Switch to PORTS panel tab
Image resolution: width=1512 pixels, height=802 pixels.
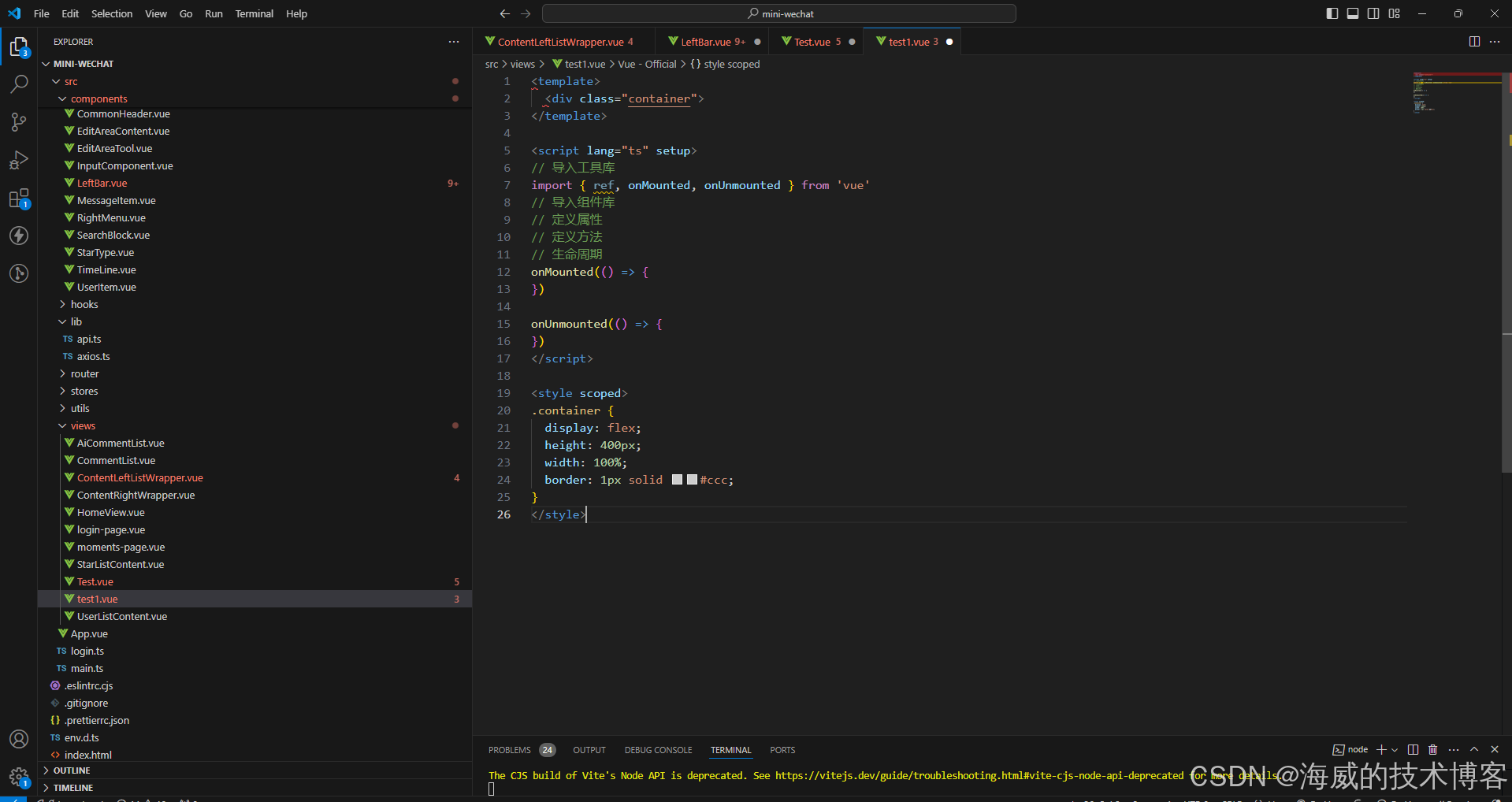point(782,750)
